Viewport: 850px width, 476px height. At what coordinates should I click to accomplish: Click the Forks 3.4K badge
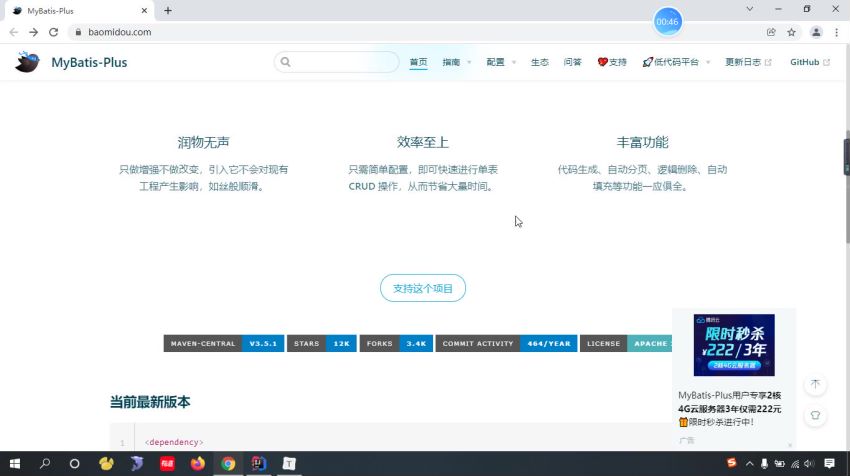(x=396, y=343)
